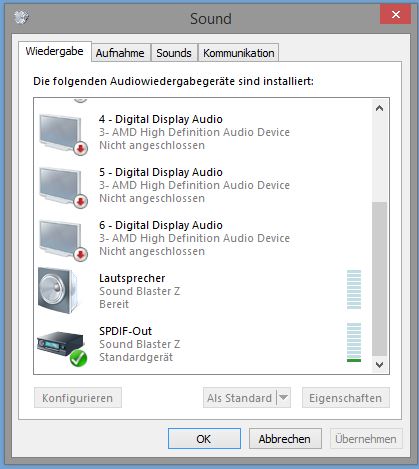419x469 pixels.
Task: Select the SPDIF-Out receiver device icon
Action: [61, 345]
